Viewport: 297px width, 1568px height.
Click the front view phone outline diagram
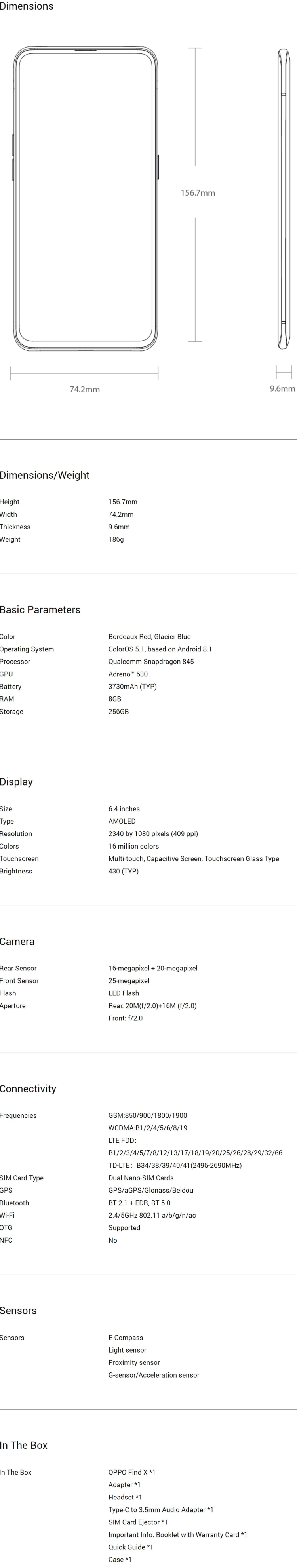(x=86, y=198)
